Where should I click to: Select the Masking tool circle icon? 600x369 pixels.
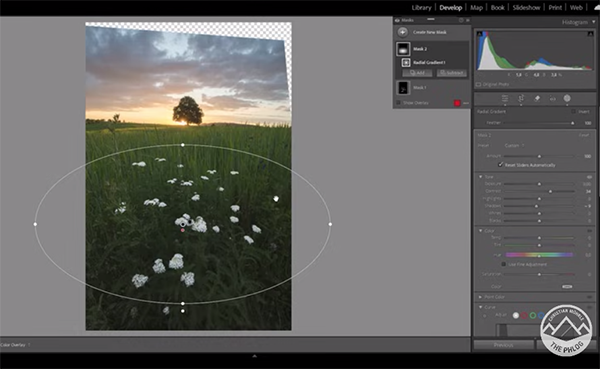[x=567, y=98]
